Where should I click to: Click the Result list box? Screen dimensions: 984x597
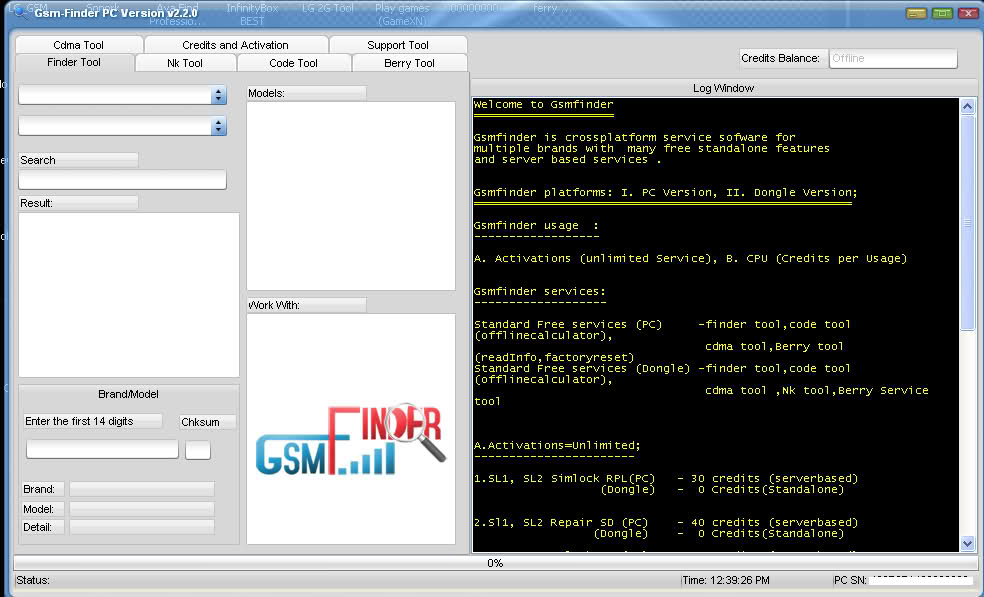[x=129, y=294]
